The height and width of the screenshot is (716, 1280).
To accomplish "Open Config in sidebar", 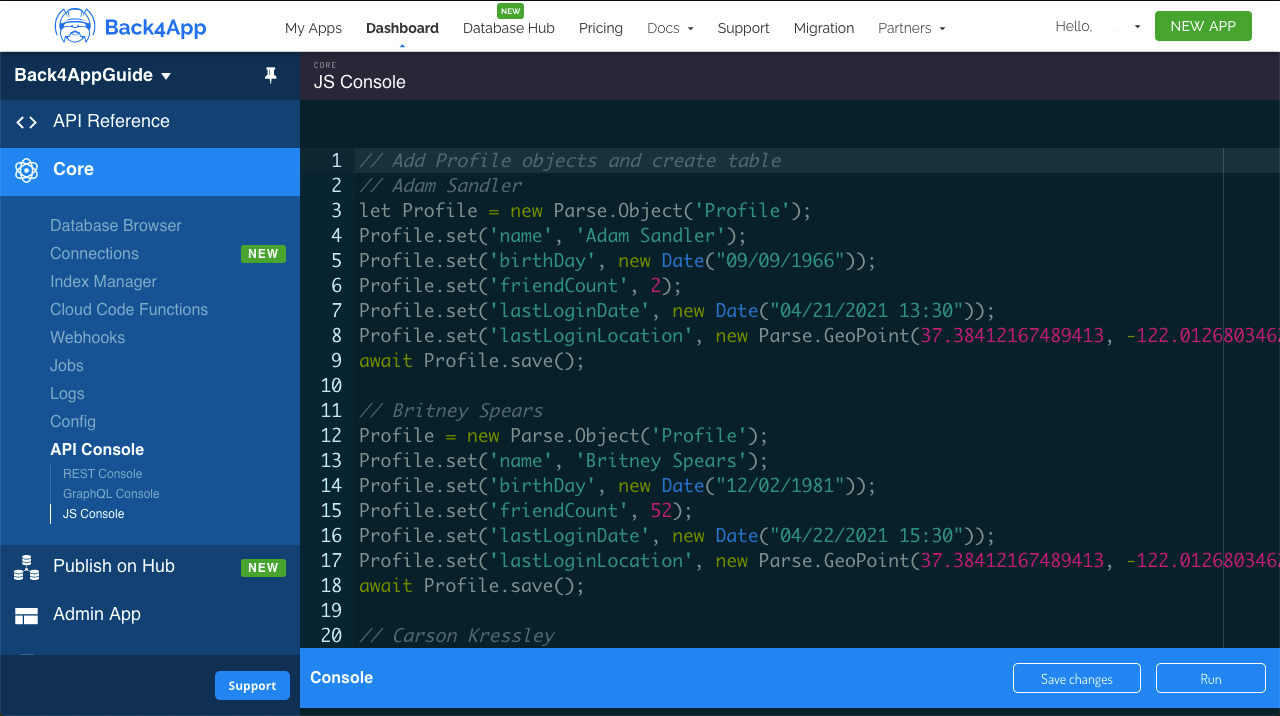I will (x=73, y=422).
